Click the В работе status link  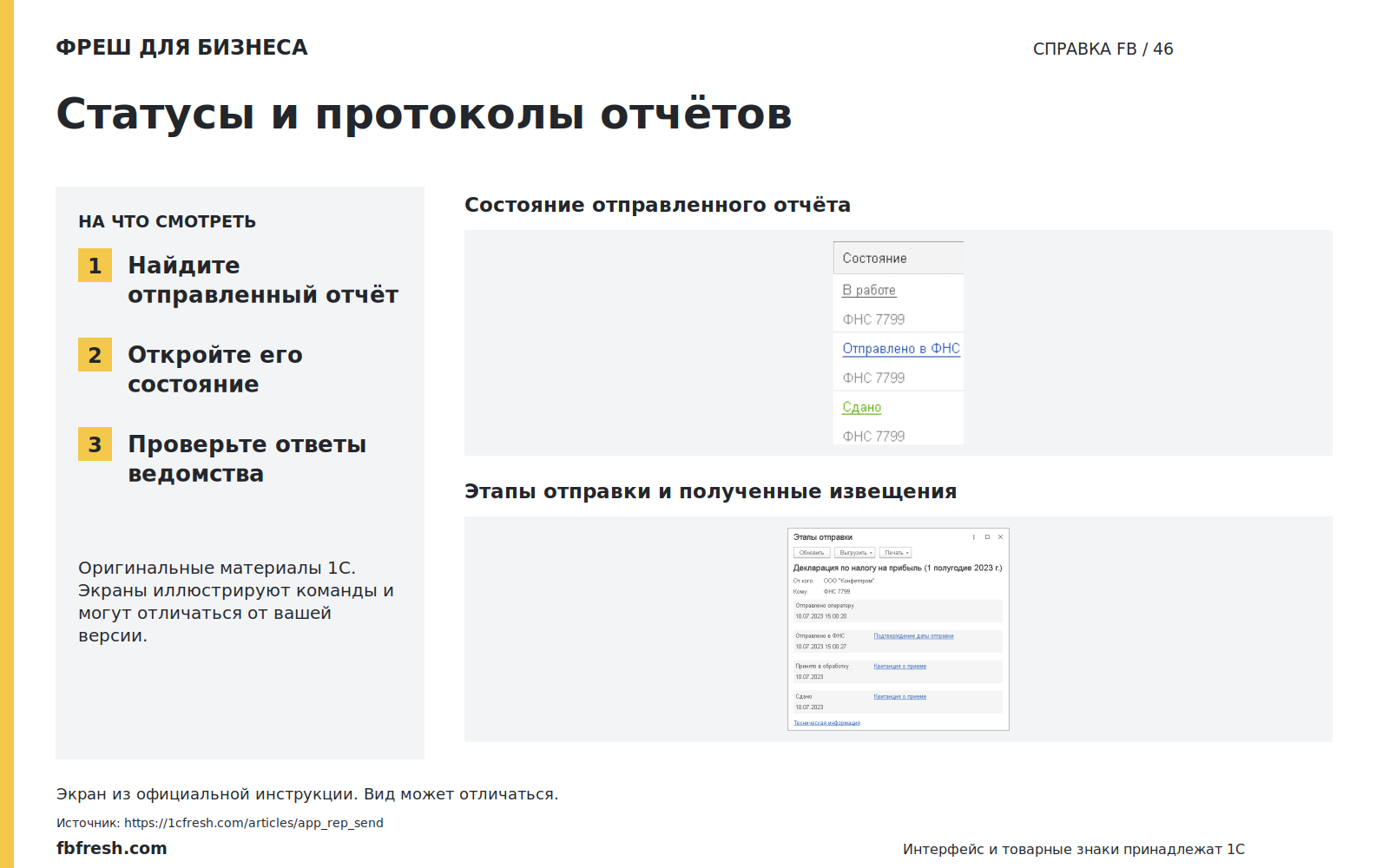(x=869, y=290)
